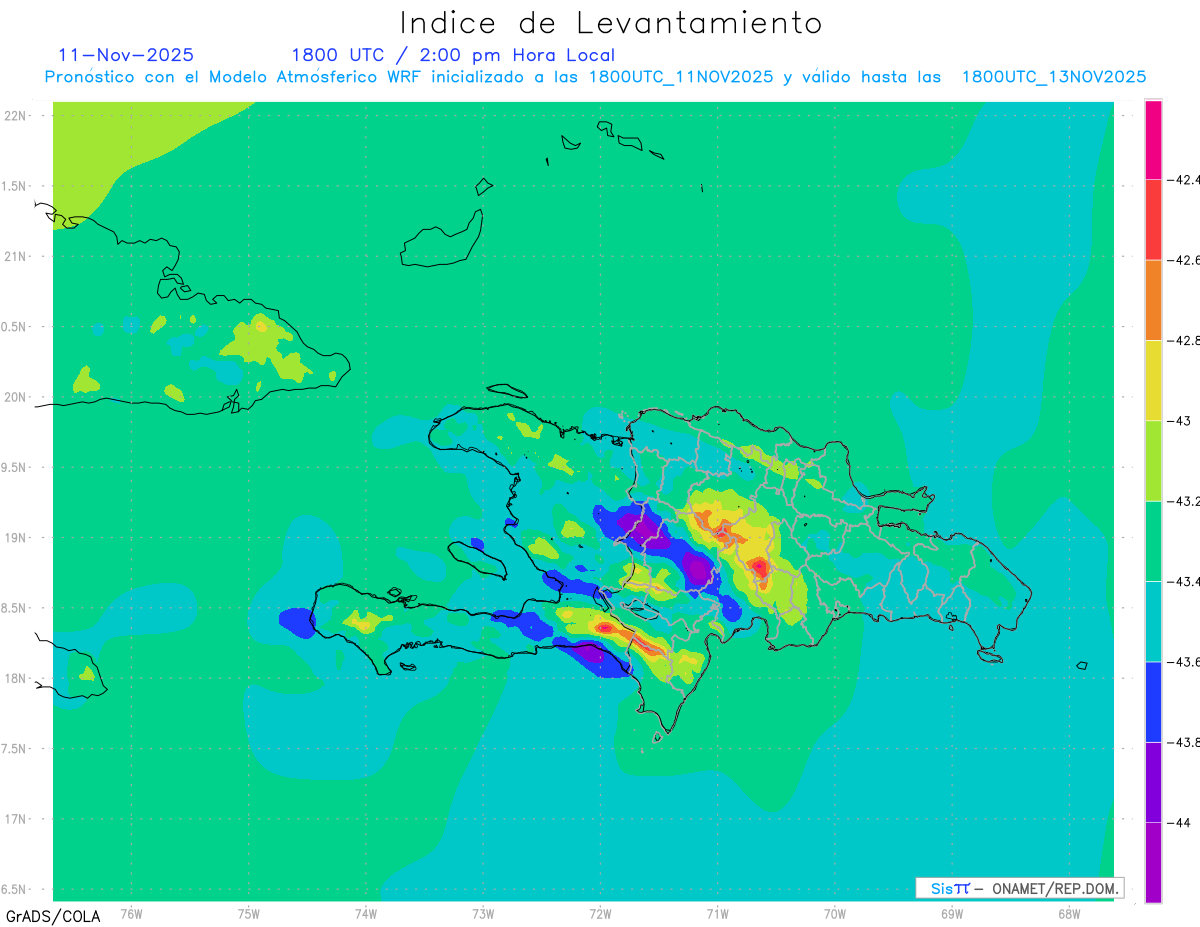The width and height of the screenshot is (1200, 927).
Task: Click the '-43.2' legend value
Action: [1183, 501]
